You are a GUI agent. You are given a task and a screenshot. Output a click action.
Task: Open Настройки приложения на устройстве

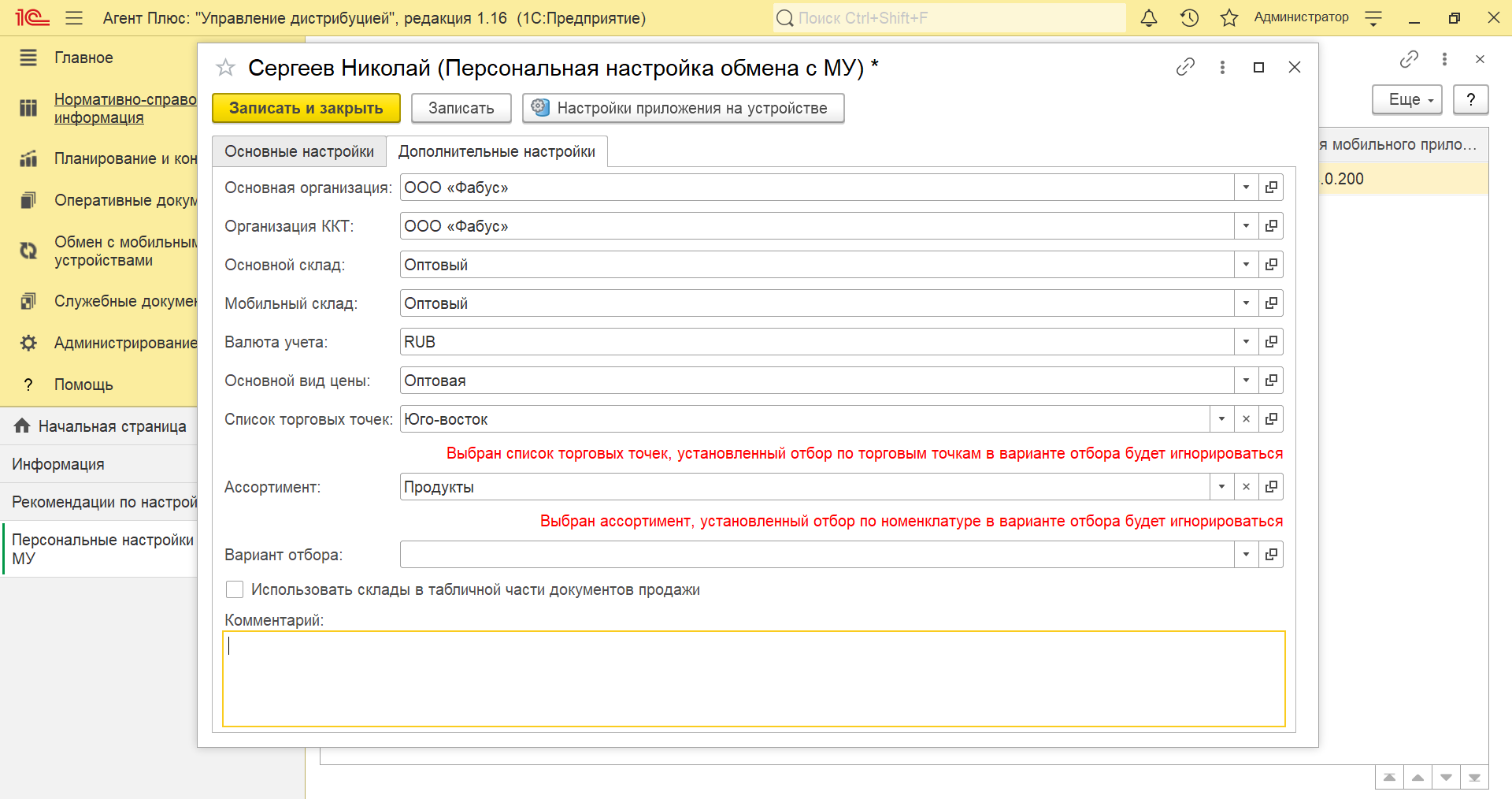pos(684,108)
